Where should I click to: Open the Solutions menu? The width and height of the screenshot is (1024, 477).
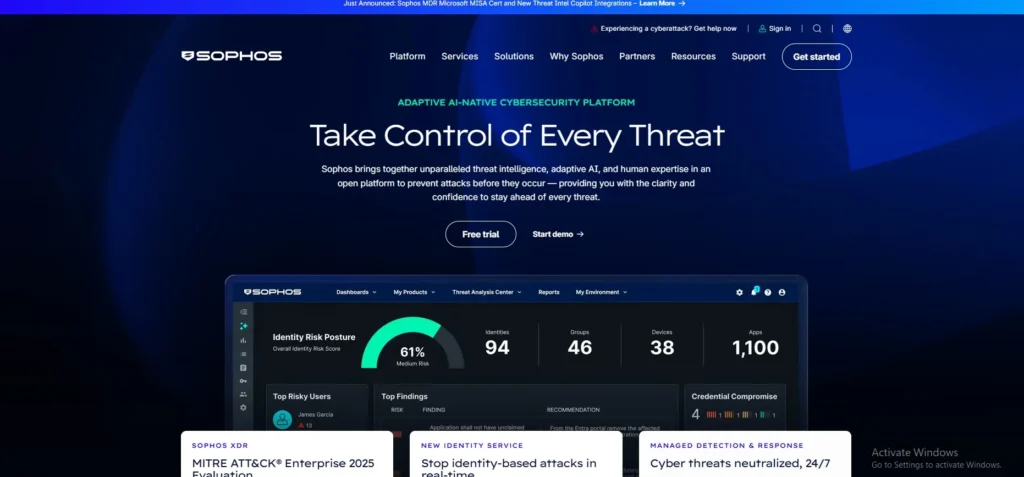[514, 56]
